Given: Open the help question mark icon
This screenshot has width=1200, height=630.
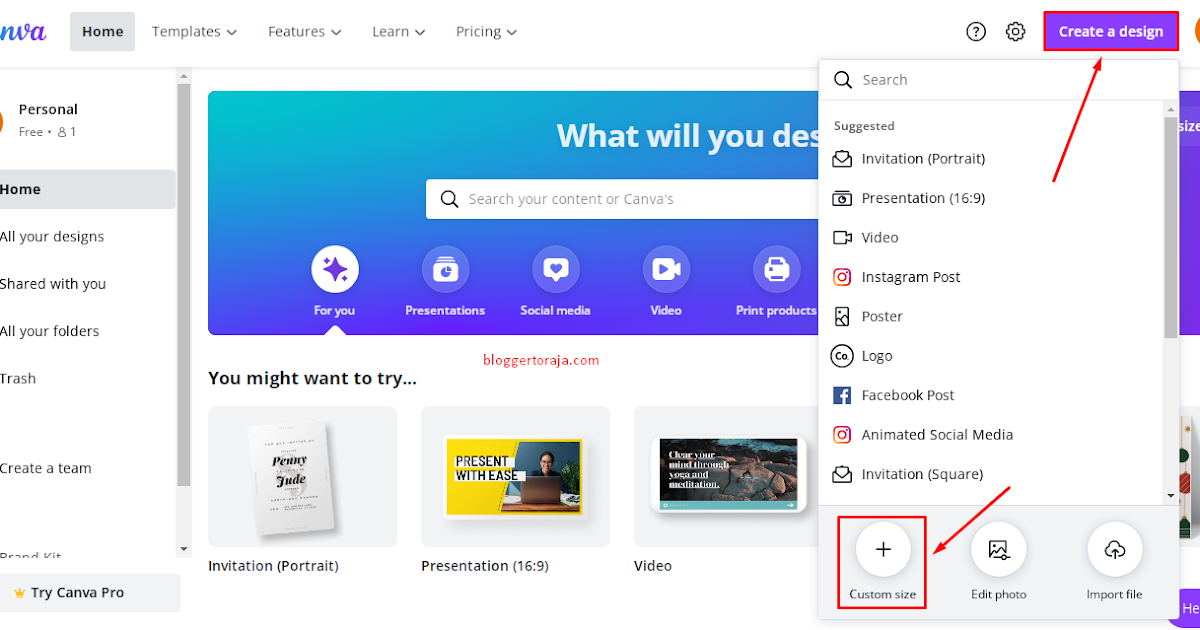Looking at the screenshot, I should [x=976, y=31].
